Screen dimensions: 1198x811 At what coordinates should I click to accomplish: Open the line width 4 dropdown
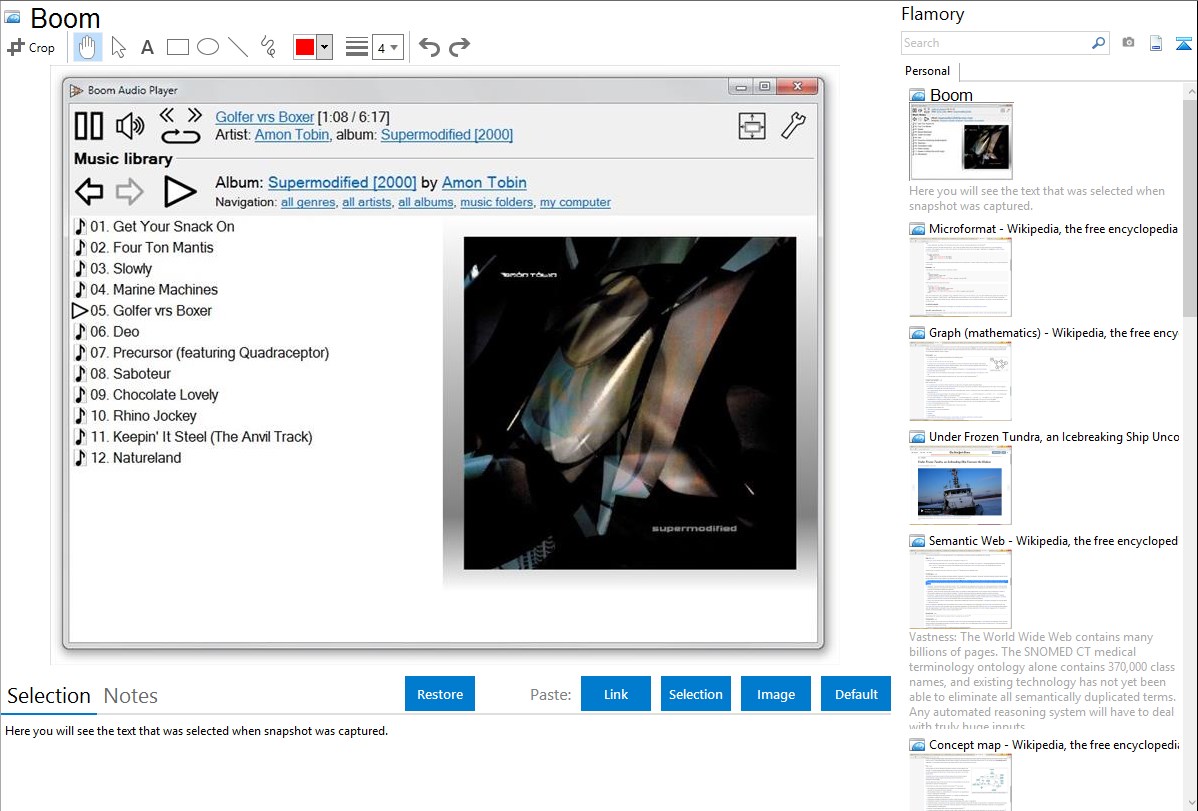(388, 47)
